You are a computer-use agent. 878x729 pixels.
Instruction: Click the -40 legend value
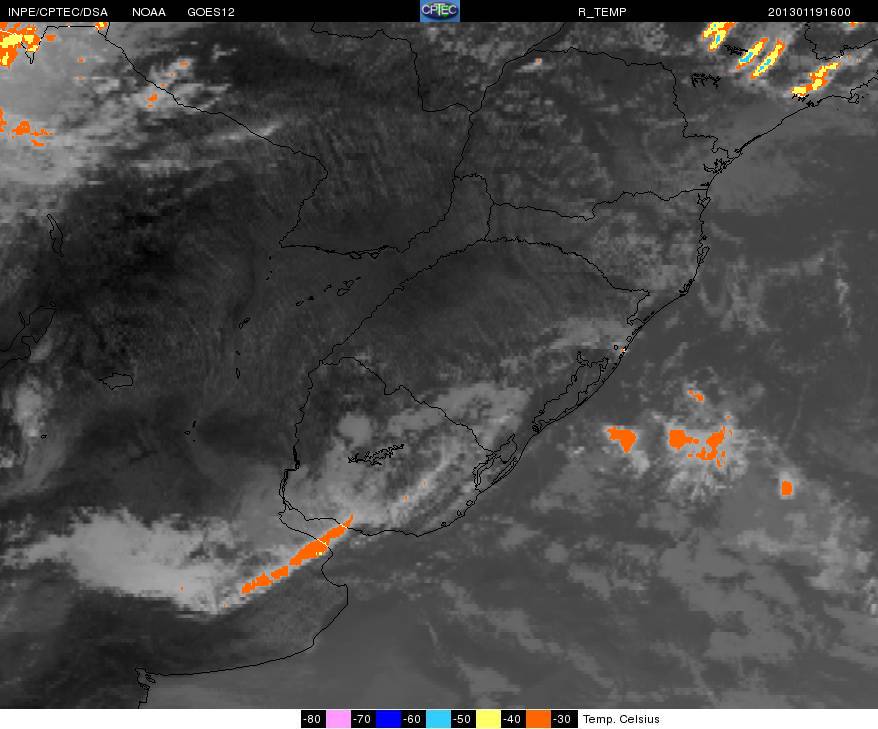tap(512, 719)
